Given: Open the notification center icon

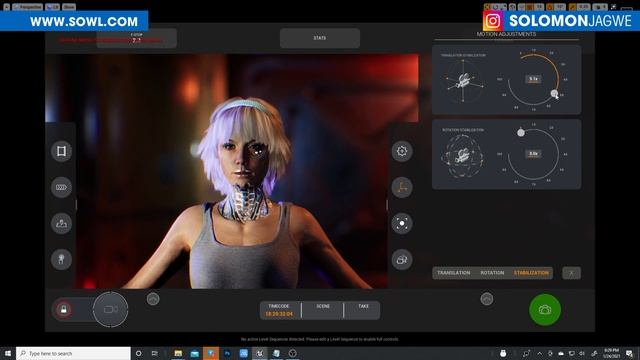Looking at the screenshot, I should 629,353.
